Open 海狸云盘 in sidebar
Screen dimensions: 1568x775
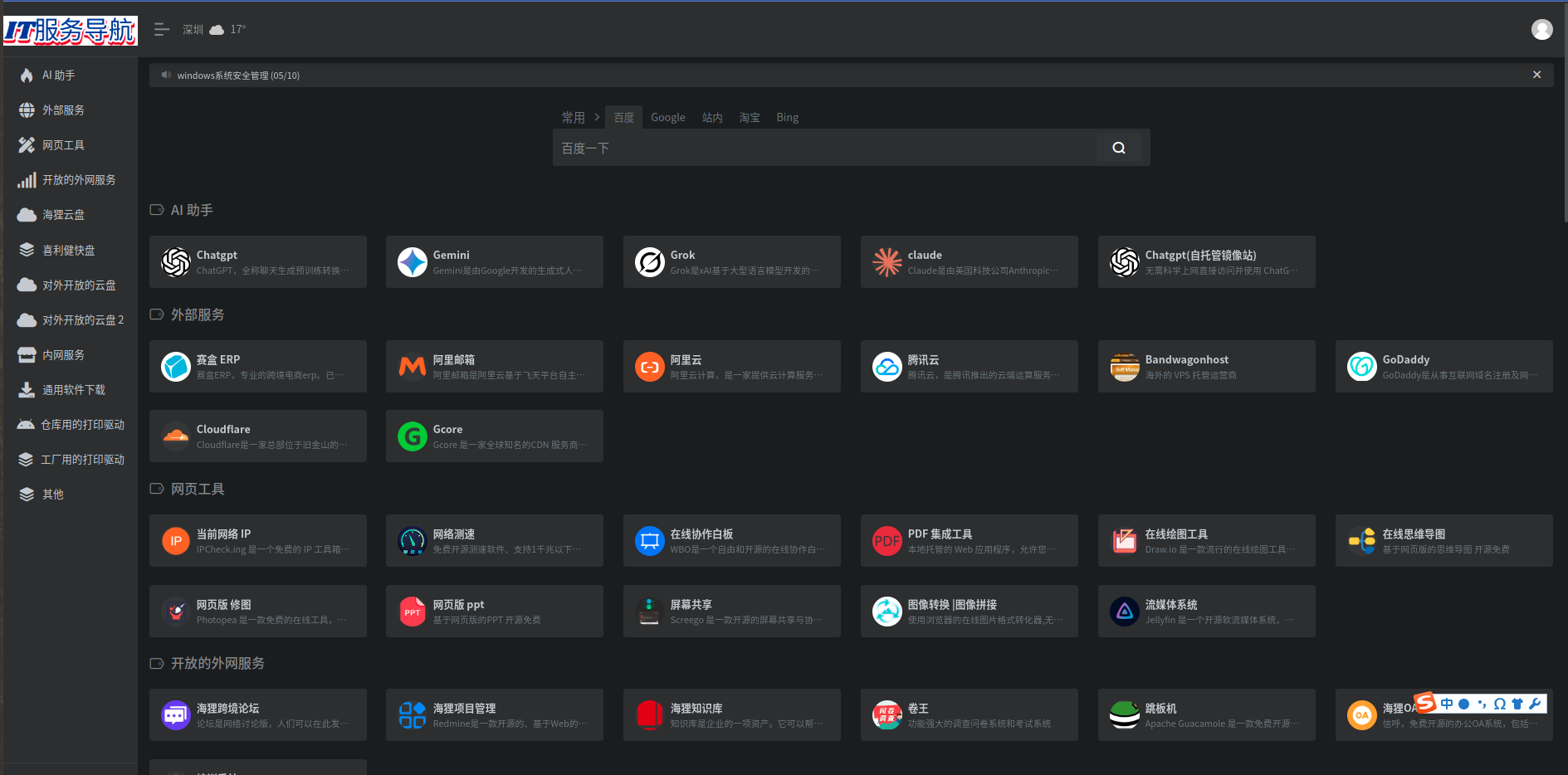[x=63, y=215]
